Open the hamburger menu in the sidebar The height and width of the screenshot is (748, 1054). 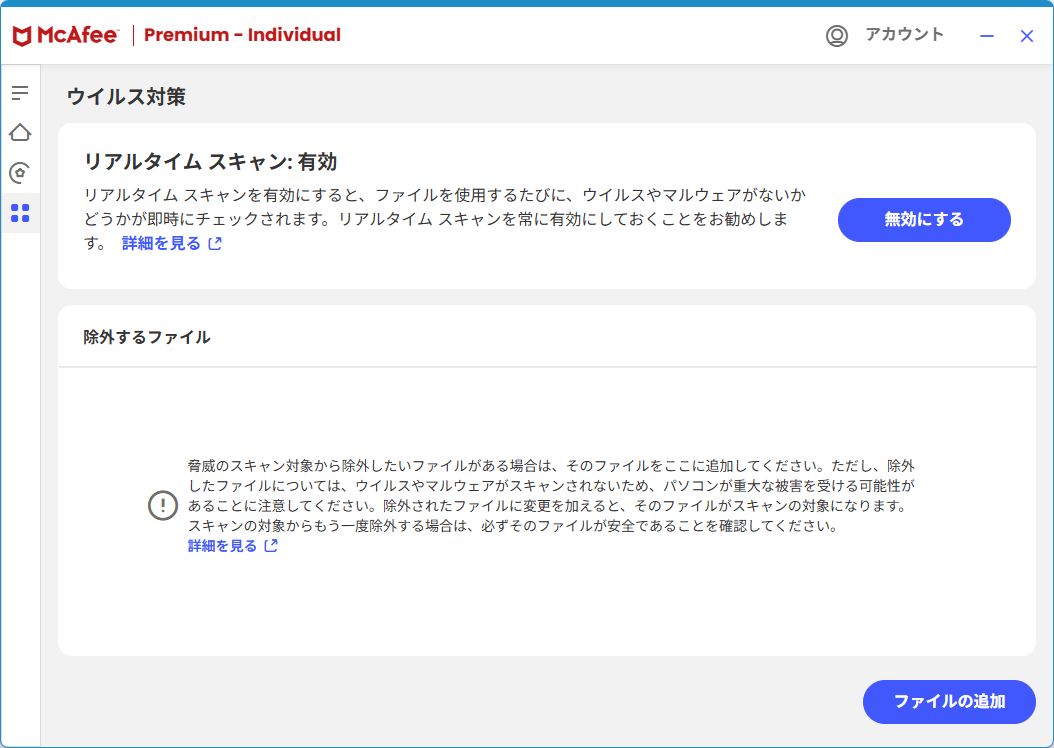point(20,93)
